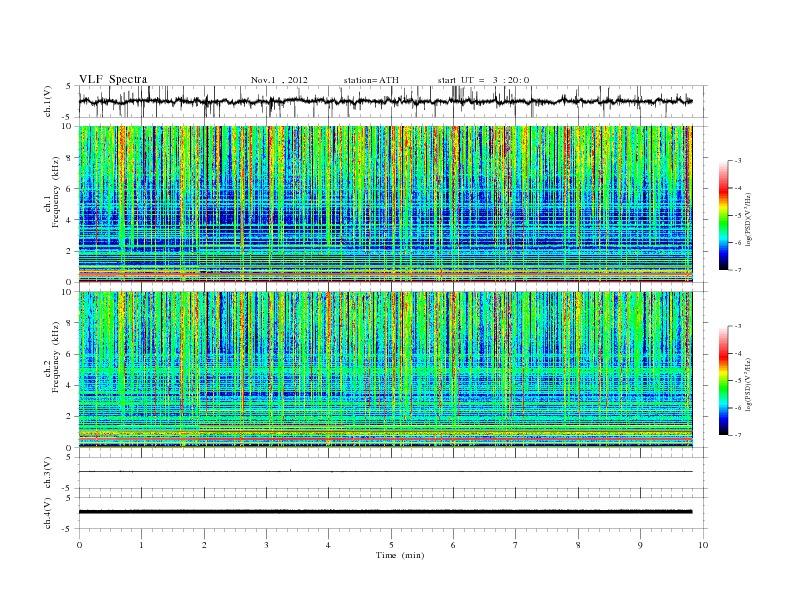Click the ch.1 waveform trace panel
Viewport: 792px width, 612px height.
[x=393, y=101]
